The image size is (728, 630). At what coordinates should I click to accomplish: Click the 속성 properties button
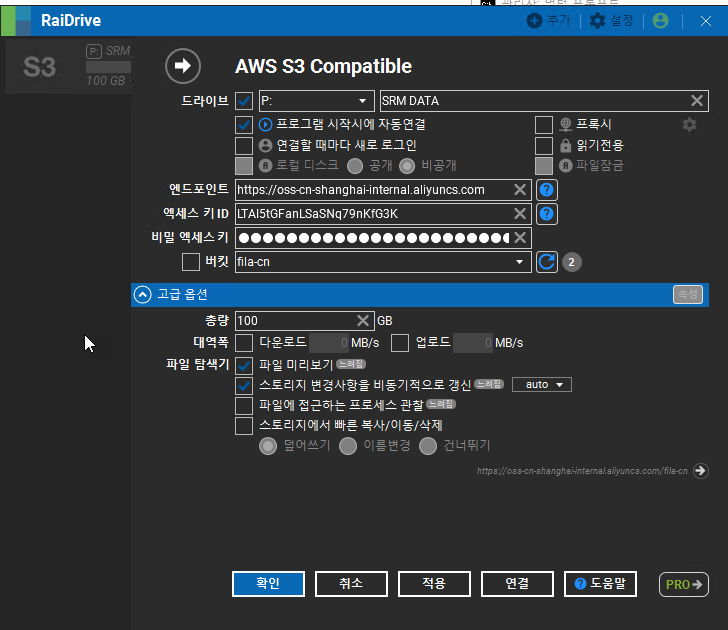[x=688, y=294]
